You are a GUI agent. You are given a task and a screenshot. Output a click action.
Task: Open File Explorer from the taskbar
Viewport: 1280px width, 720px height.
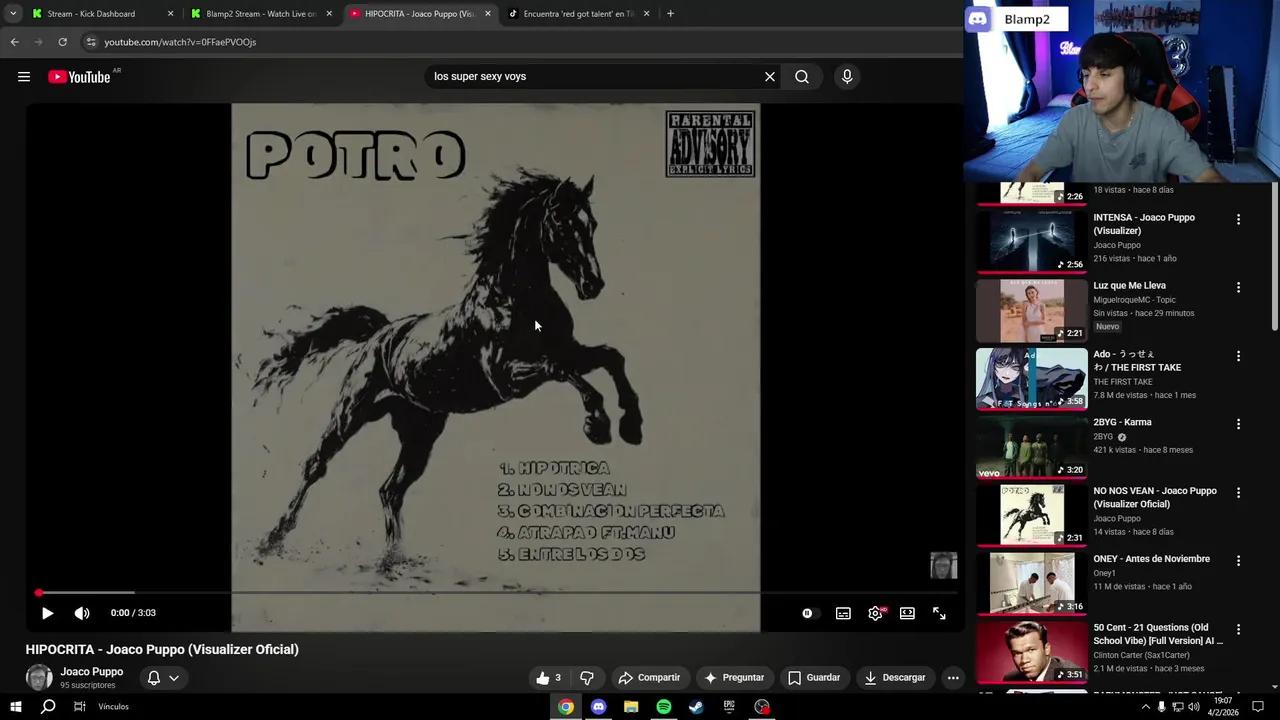point(631,707)
